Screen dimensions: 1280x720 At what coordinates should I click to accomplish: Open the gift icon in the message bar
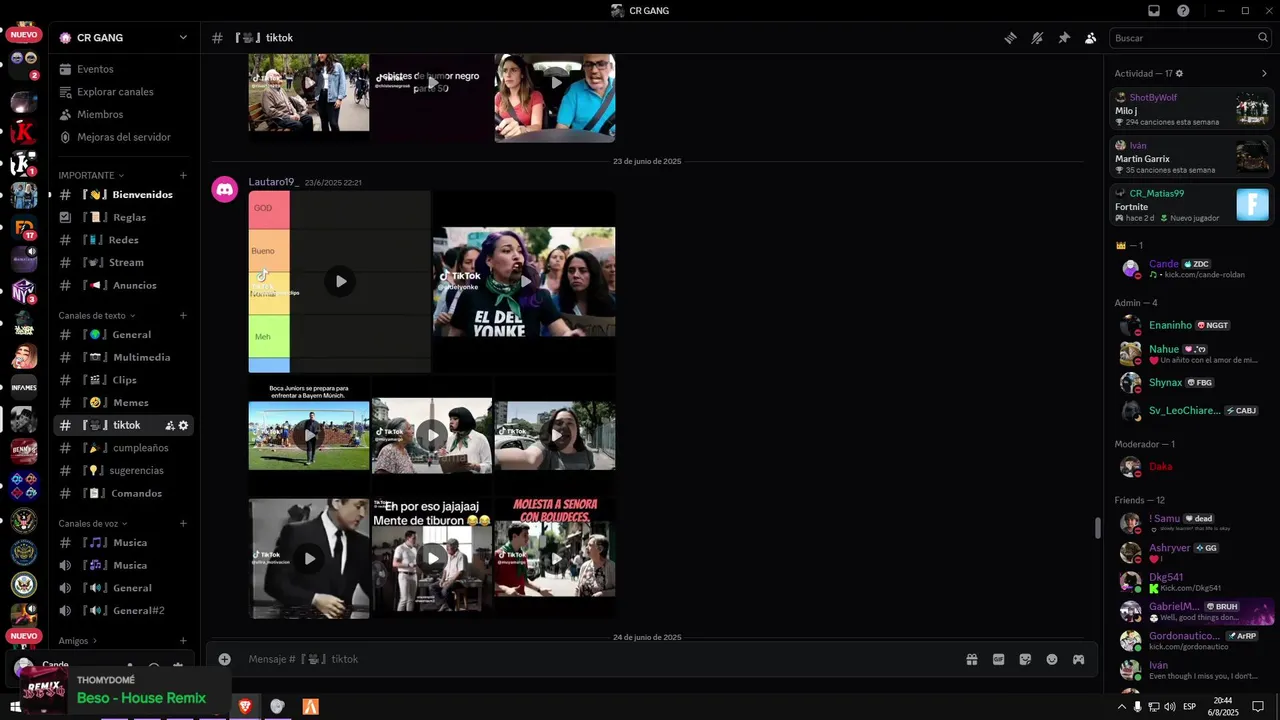971,659
